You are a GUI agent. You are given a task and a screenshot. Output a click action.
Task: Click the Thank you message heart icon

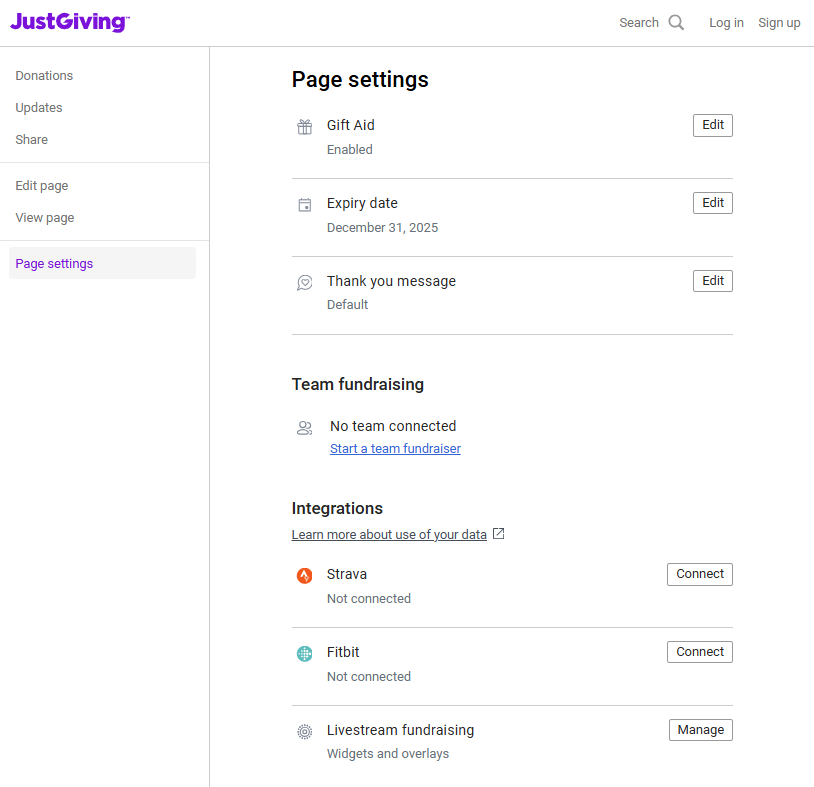point(305,283)
